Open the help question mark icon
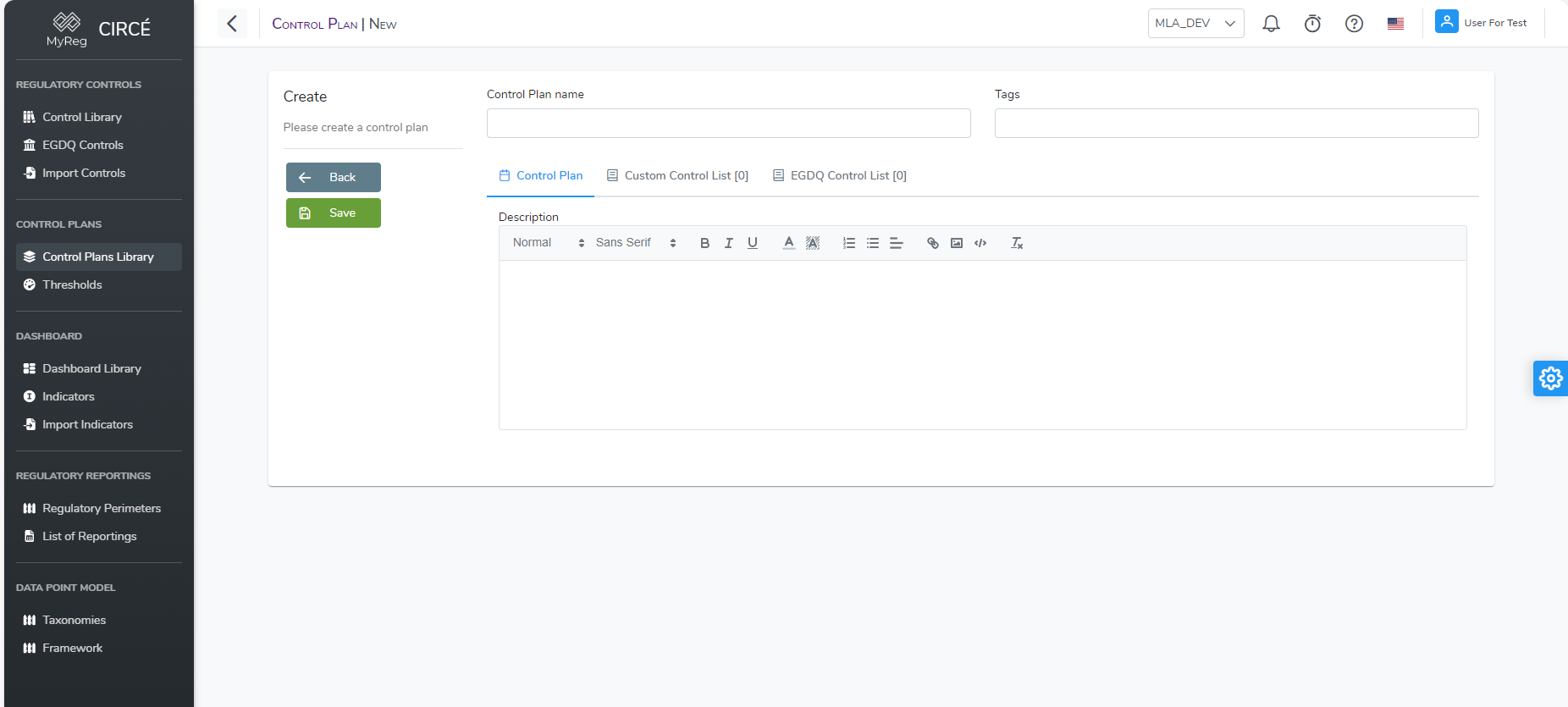 coord(1354,24)
